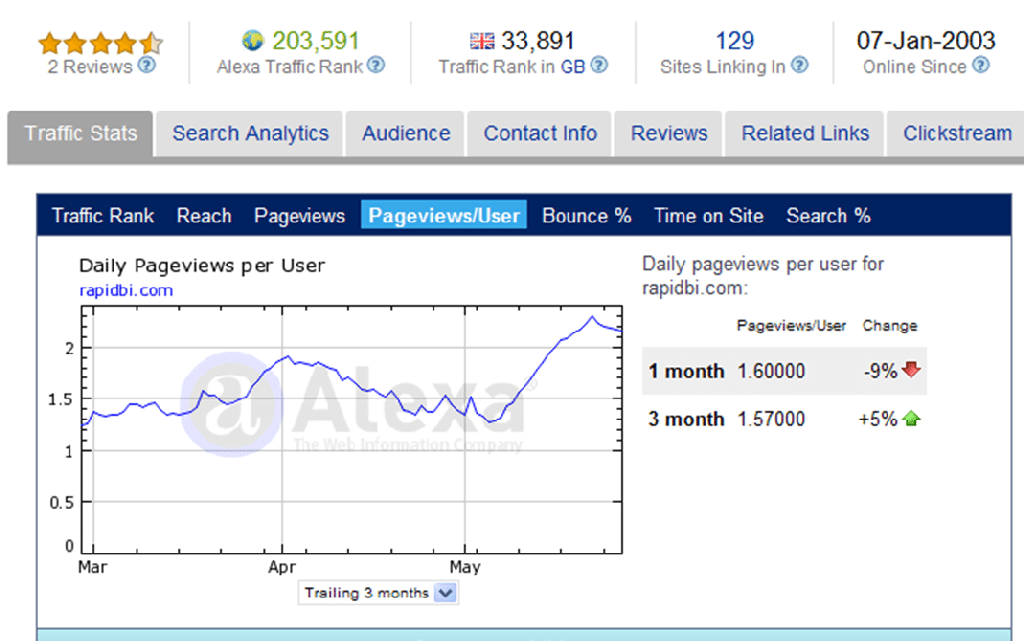Open the Related Links tab

click(805, 134)
